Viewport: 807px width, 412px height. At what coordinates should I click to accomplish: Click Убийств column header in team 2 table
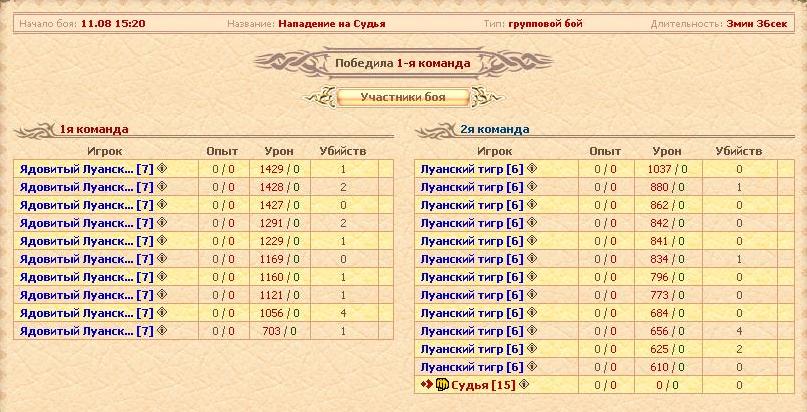[739, 151]
